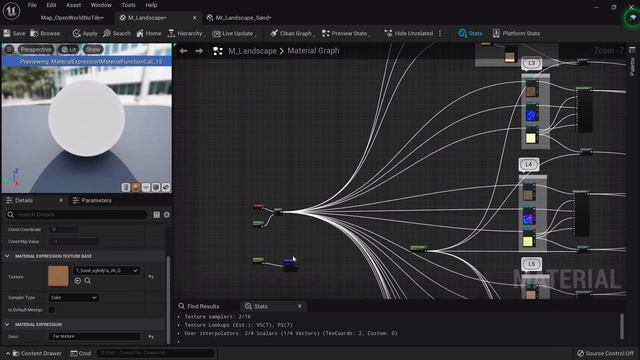This screenshot has height=360, width=640.
Task: Select the plane preview mesh icon
Action: coord(146,187)
